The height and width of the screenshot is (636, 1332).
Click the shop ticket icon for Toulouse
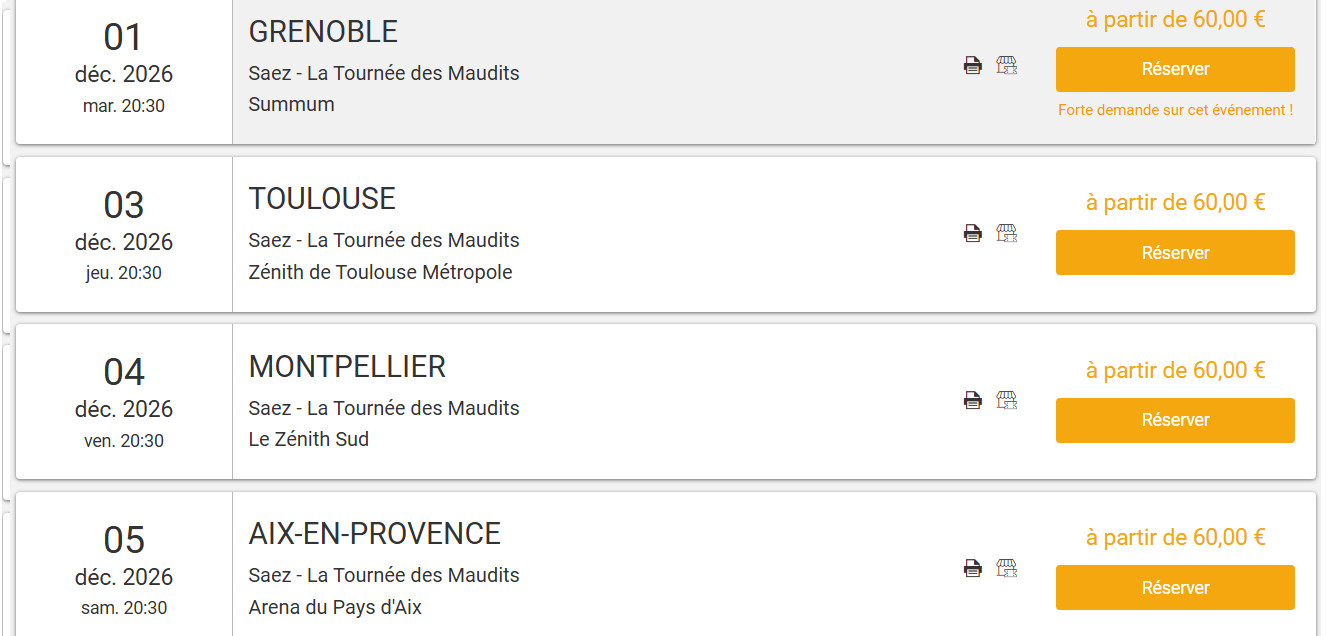click(1006, 233)
